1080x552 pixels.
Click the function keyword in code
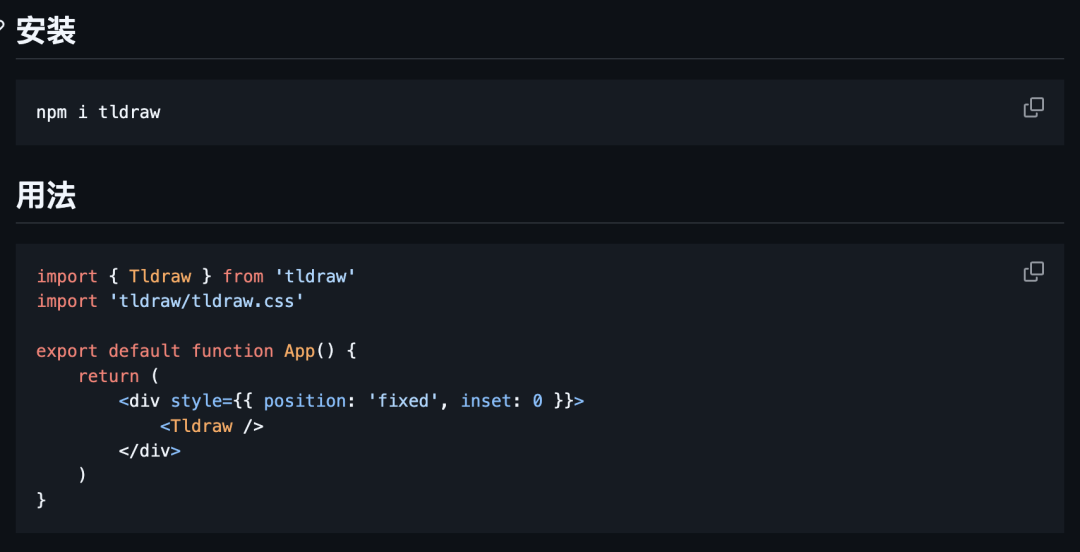pos(232,351)
